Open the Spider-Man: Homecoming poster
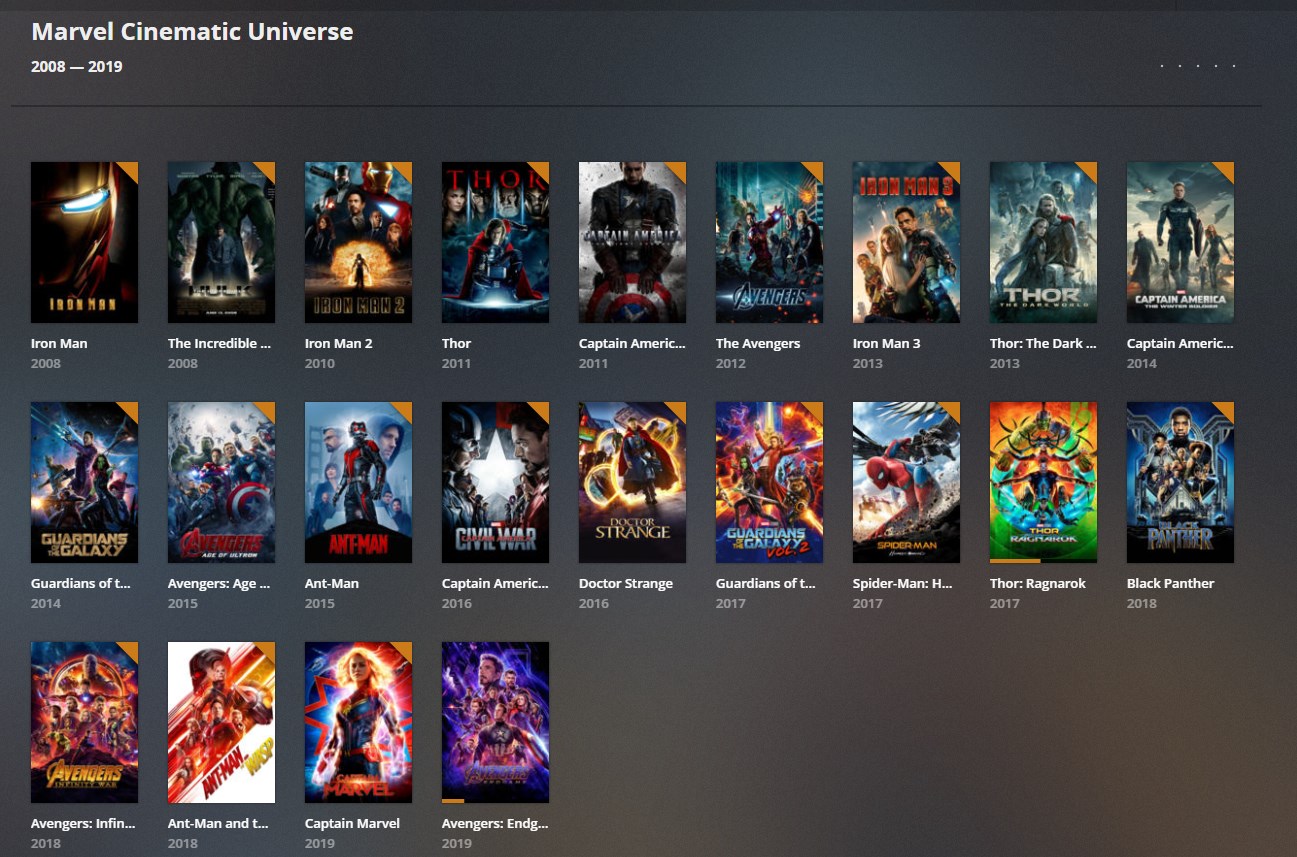Screen dimensions: 1297x857 click(x=906, y=483)
